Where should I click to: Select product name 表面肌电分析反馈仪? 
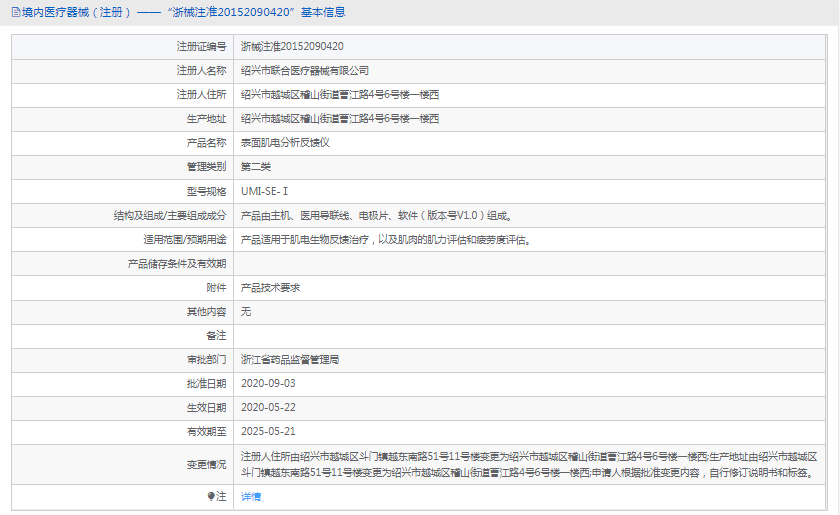(285, 143)
